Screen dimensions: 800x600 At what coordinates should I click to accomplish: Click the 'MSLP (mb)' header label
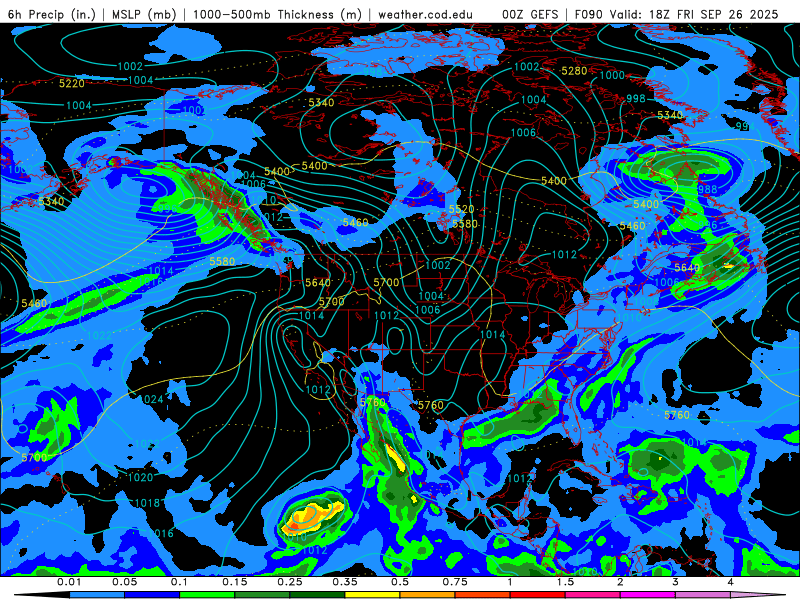pos(144,14)
